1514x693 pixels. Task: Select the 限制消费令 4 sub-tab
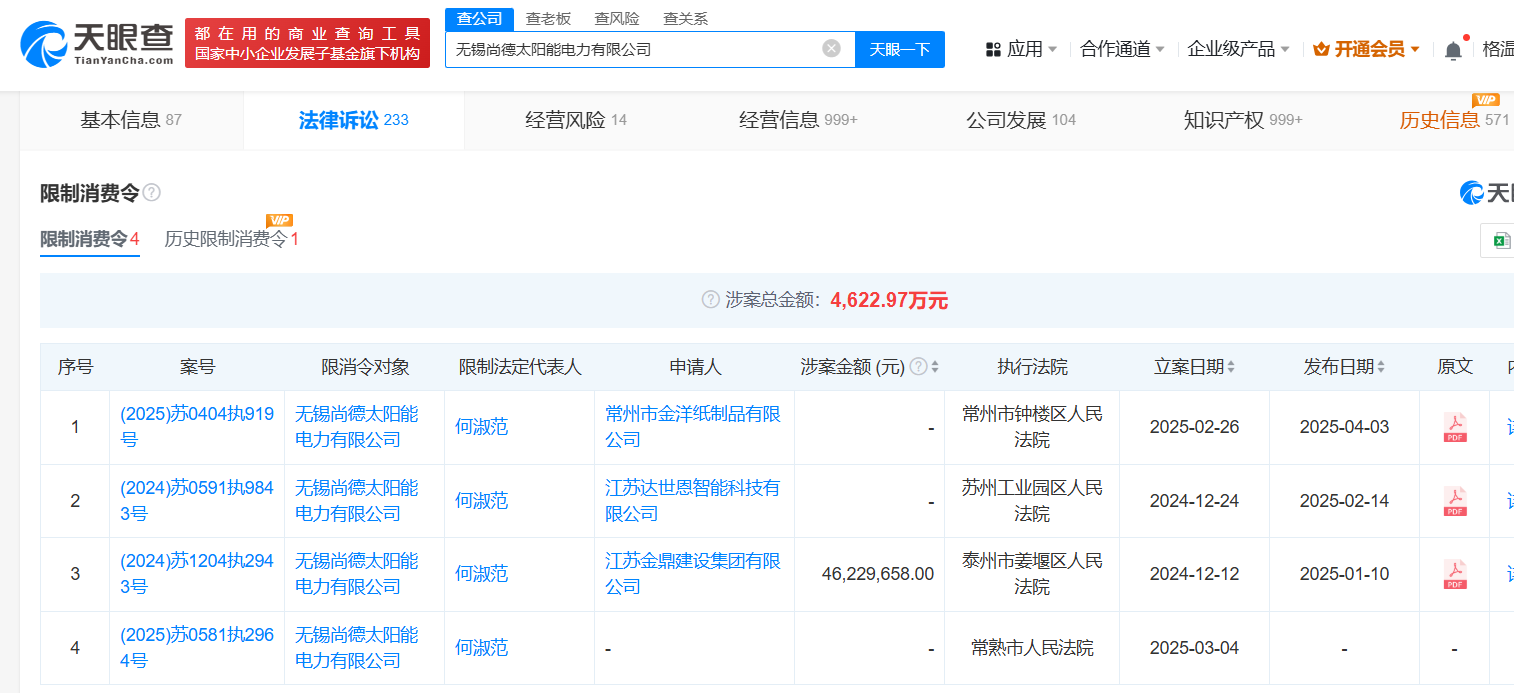[90, 239]
